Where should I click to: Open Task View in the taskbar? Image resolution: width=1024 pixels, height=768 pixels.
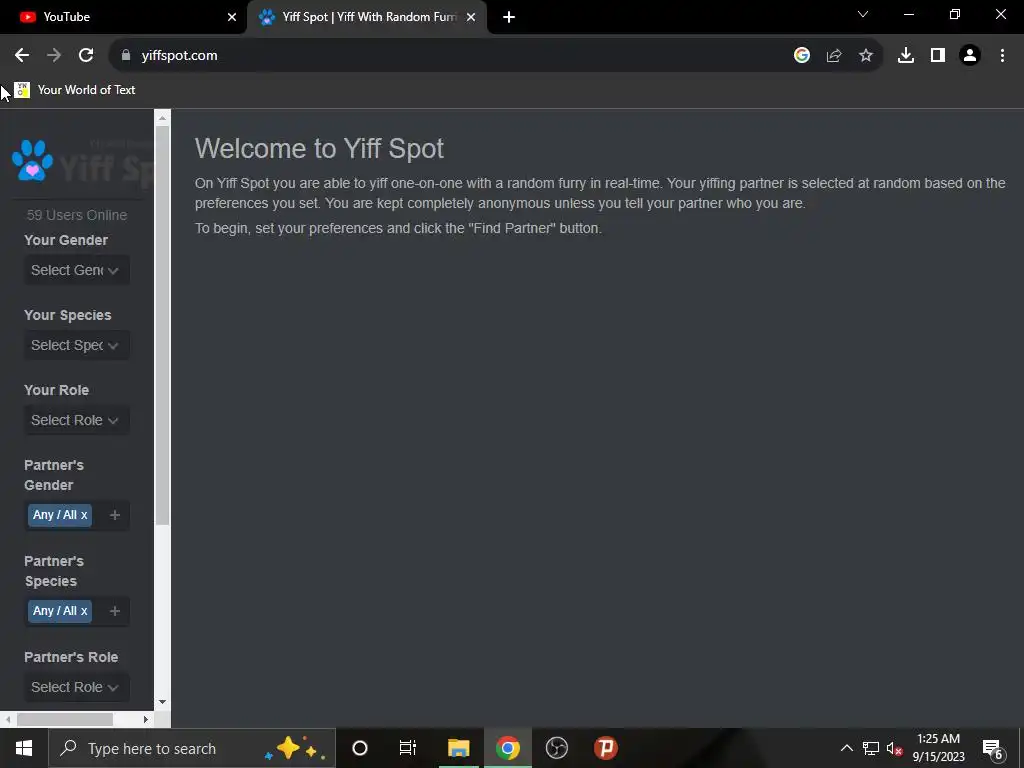[408, 748]
